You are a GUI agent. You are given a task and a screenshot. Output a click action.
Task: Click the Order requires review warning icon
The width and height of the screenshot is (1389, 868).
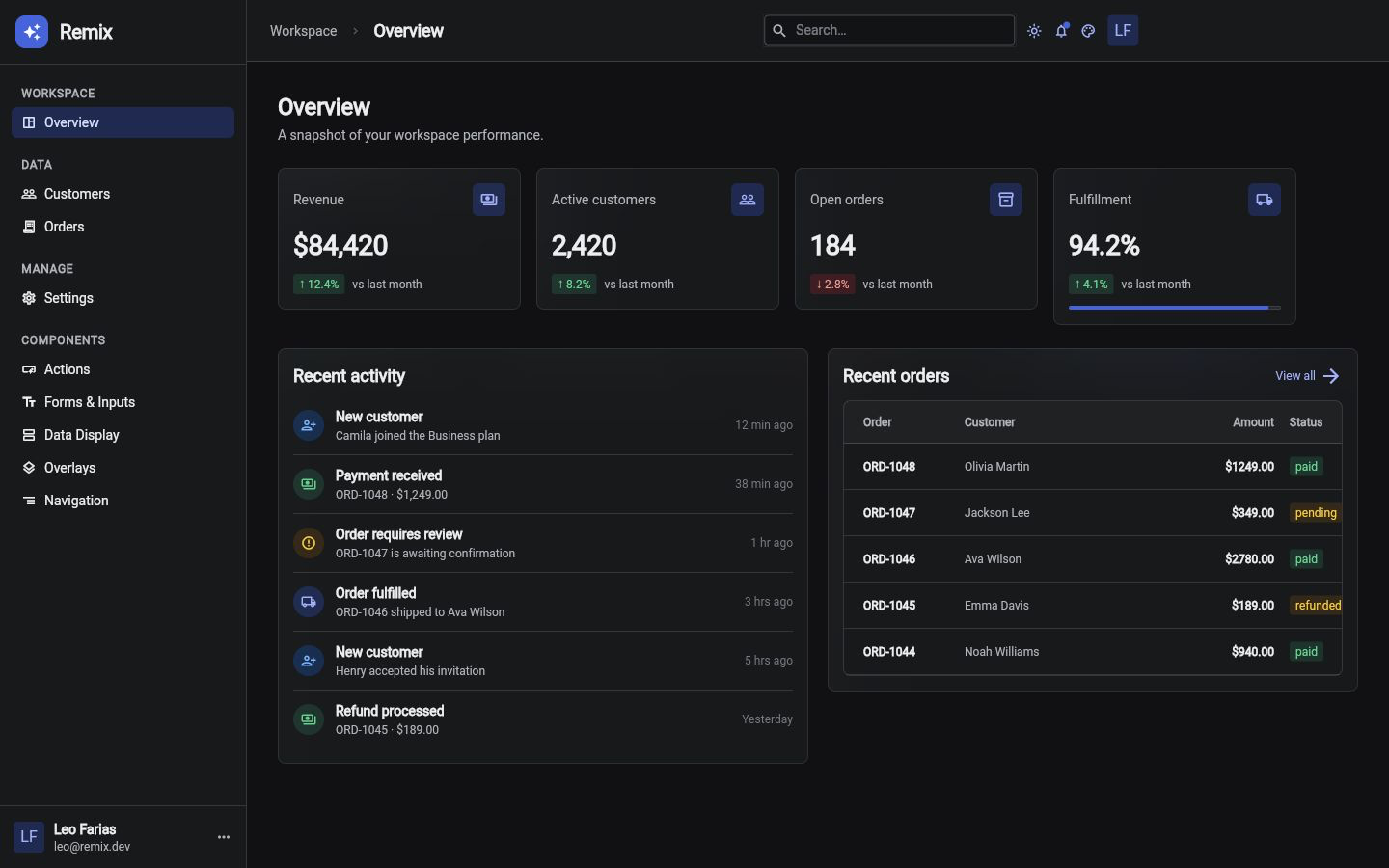[x=309, y=543]
